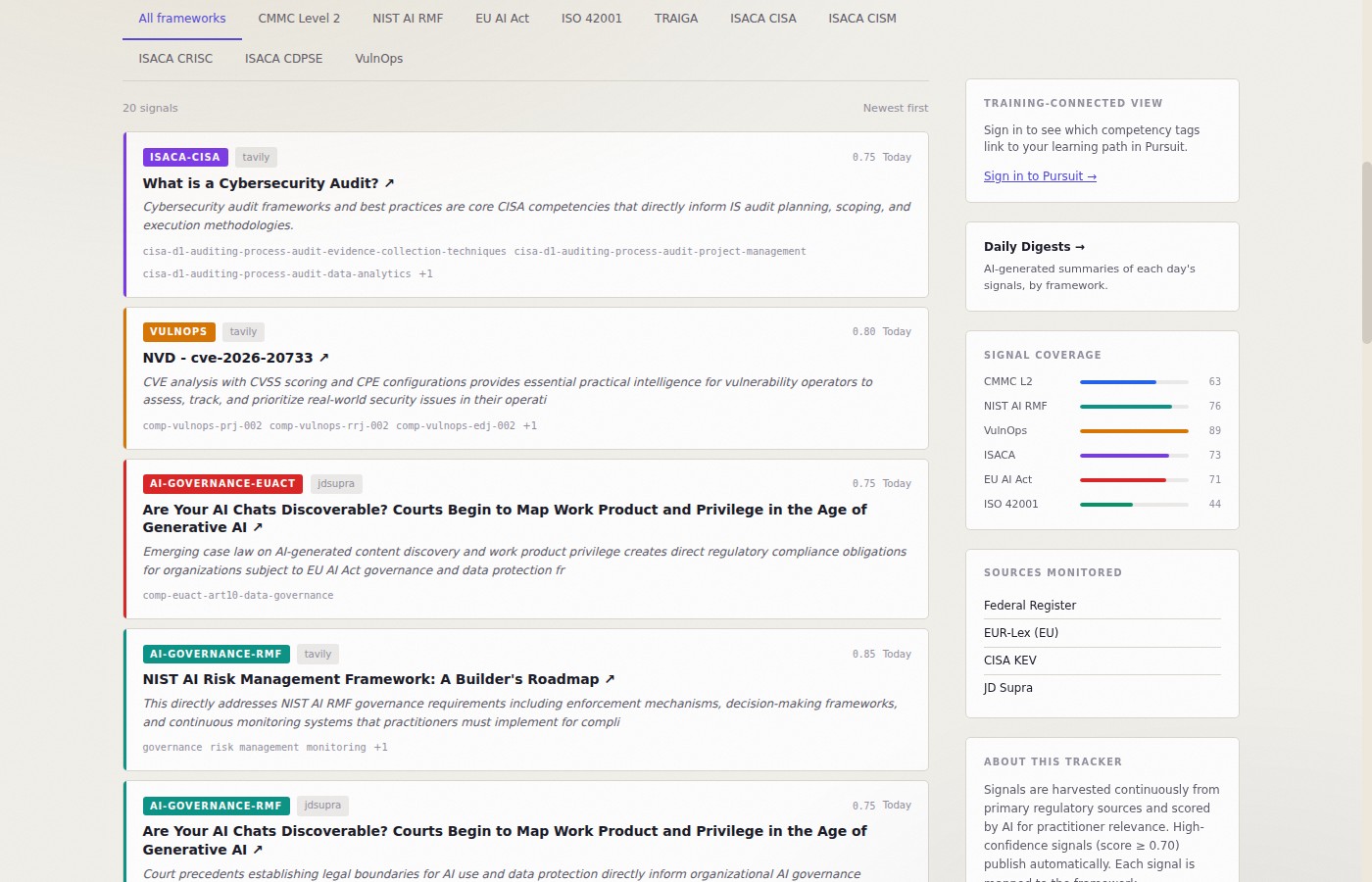The height and width of the screenshot is (882, 1372).
Task: Click the VulnOps value 89
Action: (1214, 431)
